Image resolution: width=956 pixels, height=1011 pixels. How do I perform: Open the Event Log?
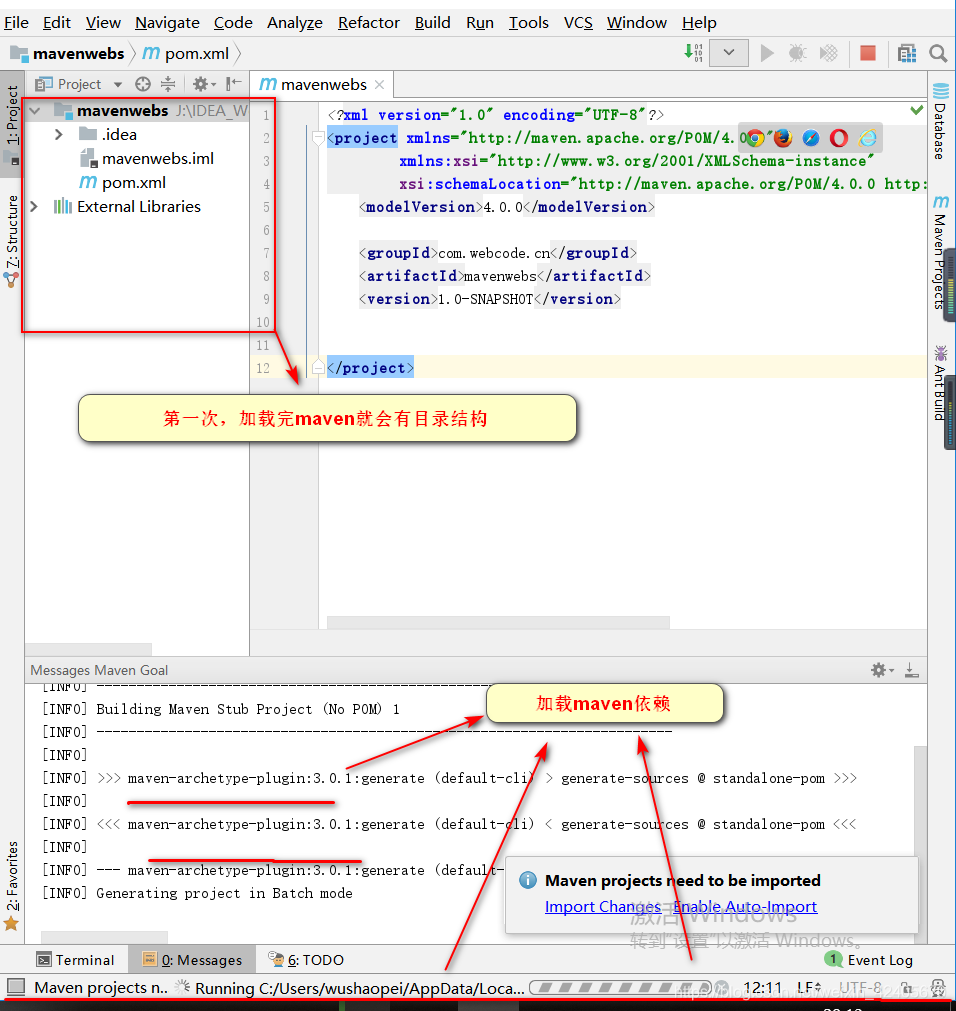pyautogui.click(x=869, y=960)
